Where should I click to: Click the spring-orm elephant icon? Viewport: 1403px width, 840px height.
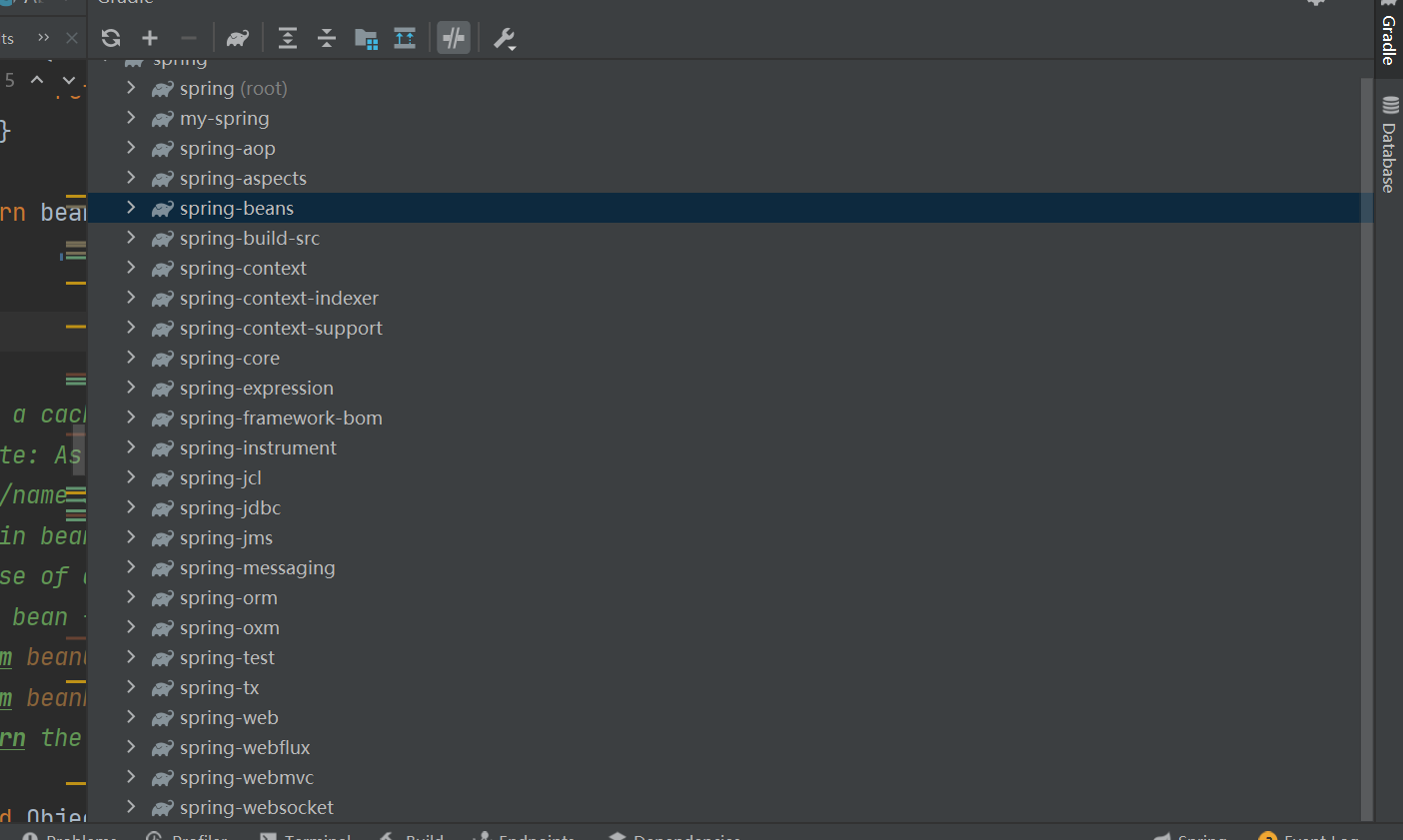tap(162, 598)
